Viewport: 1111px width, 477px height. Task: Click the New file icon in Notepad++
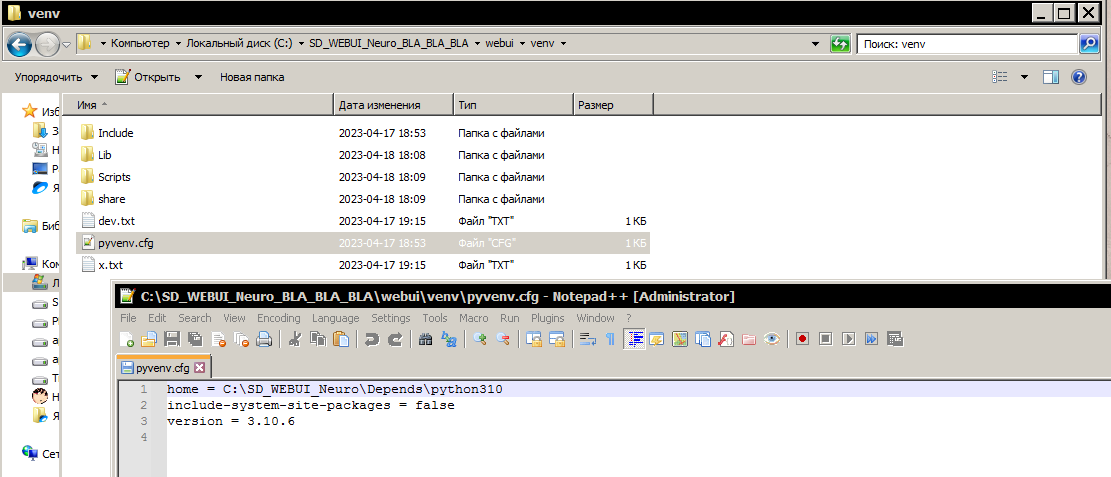(x=127, y=339)
